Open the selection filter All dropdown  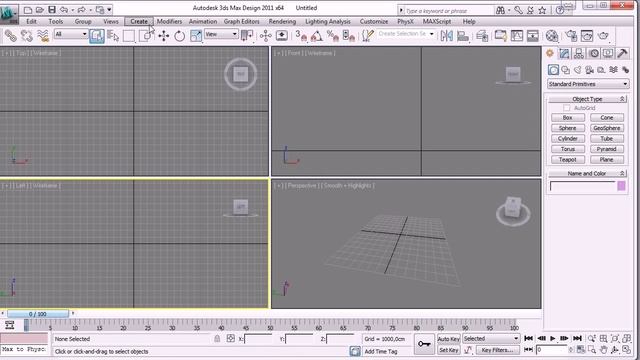click(71, 34)
